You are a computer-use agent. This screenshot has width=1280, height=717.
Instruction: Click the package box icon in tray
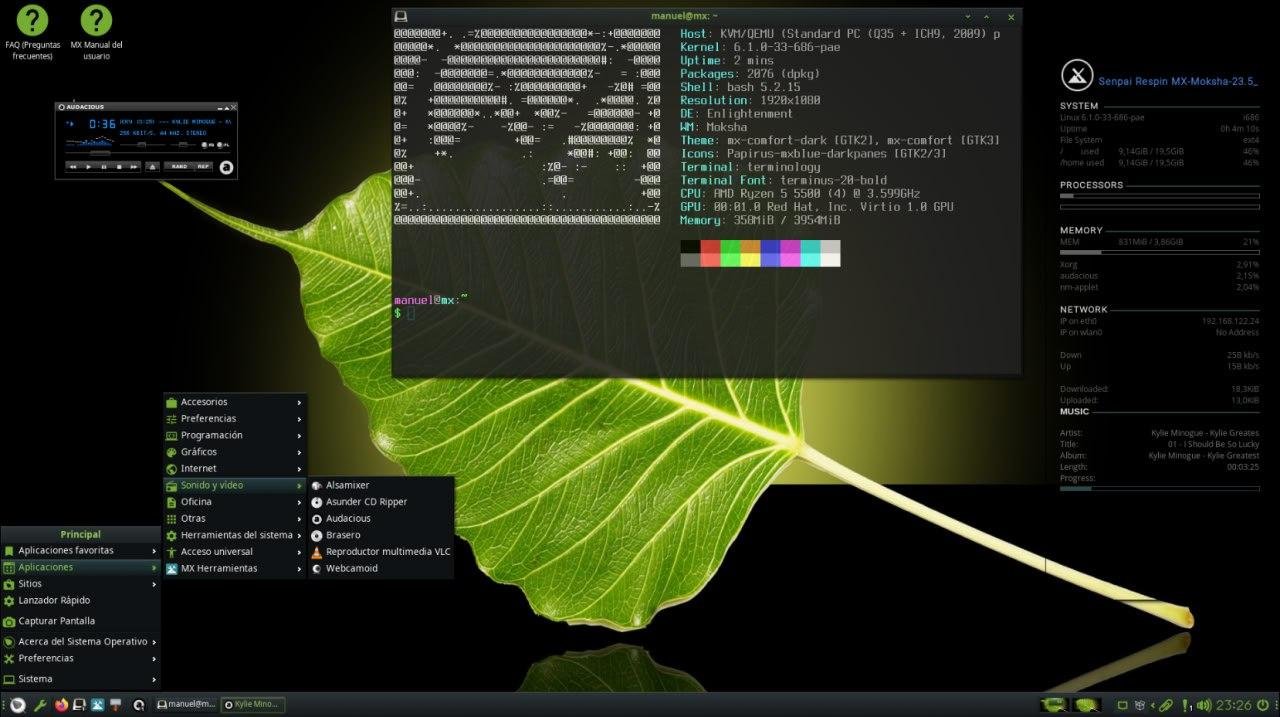coord(1140,705)
